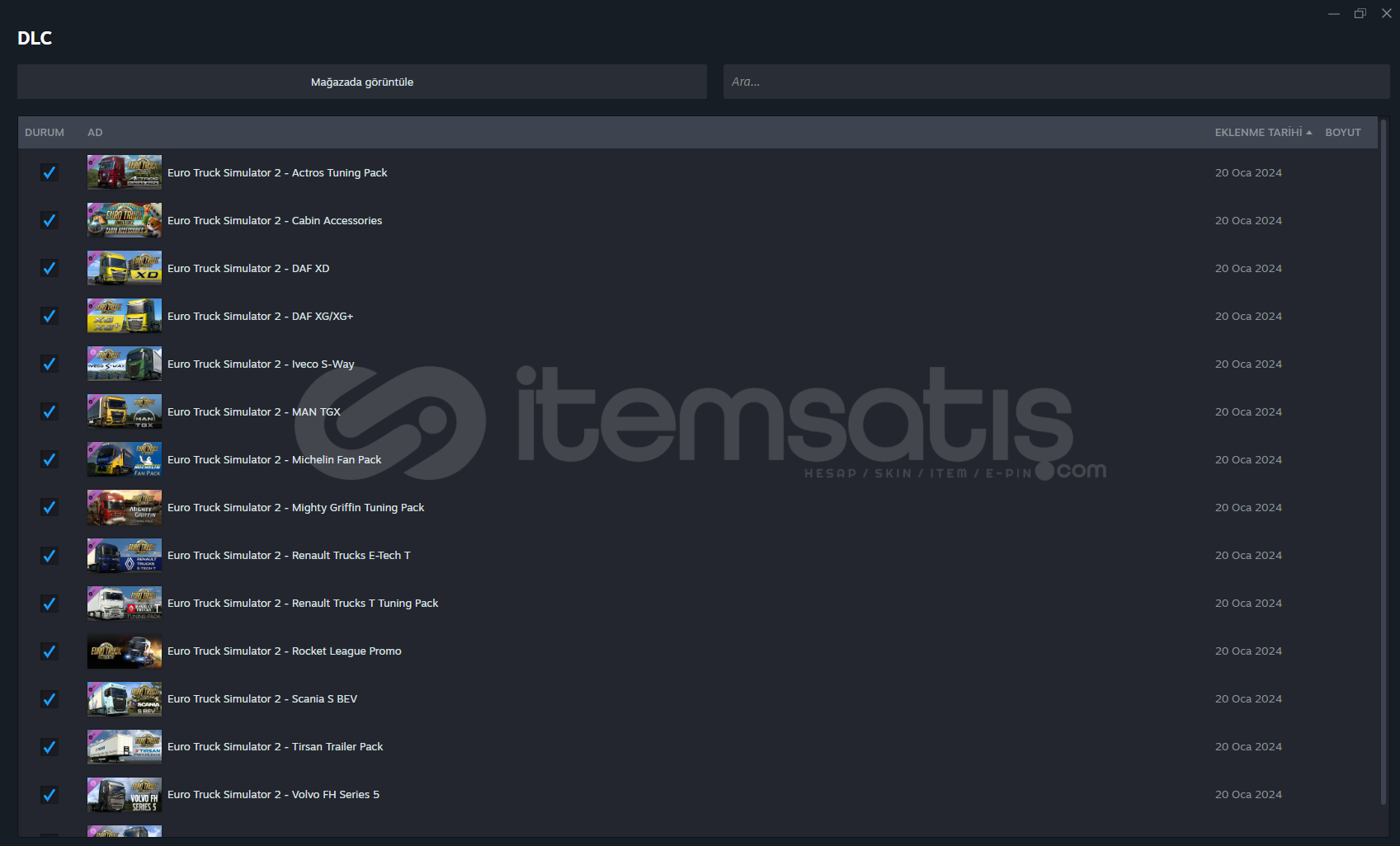The height and width of the screenshot is (846, 1400).
Task: Click the 'DAF XG/XG+' name text
Action: 323,316
